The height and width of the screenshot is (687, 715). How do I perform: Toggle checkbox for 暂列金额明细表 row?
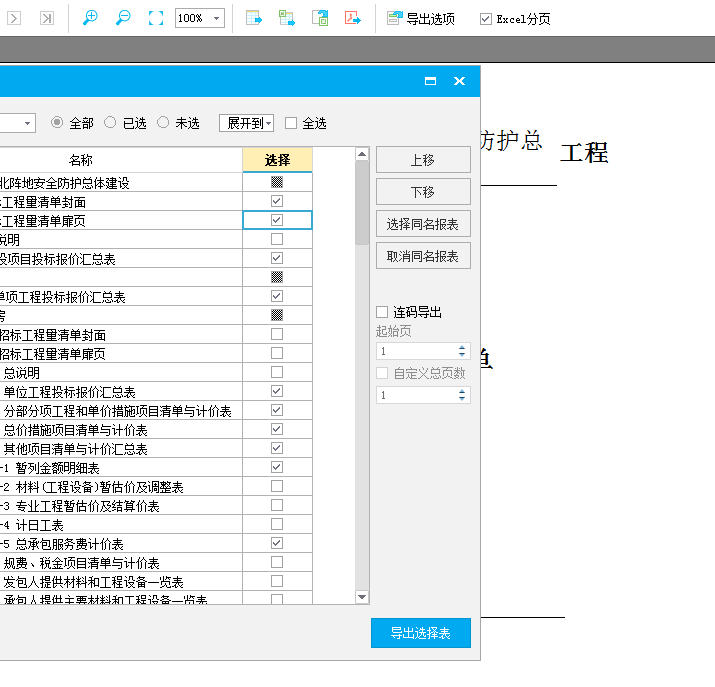click(x=277, y=467)
